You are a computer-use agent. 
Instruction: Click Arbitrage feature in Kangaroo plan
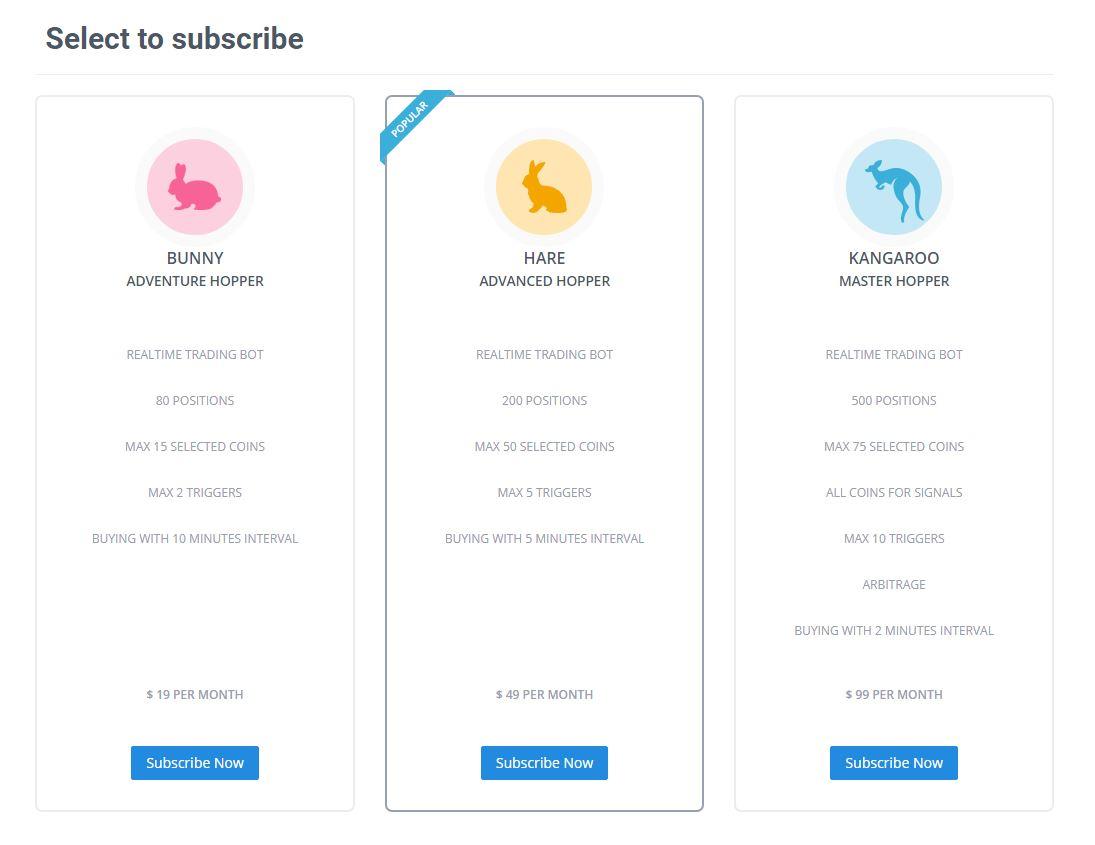tap(894, 585)
